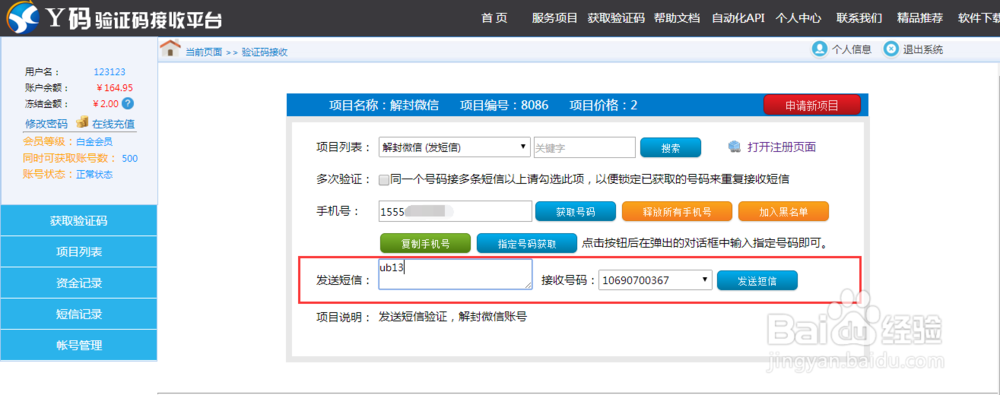
Task: Click the 项目编号:8086 header text
Action: pyautogui.click(x=504, y=105)
